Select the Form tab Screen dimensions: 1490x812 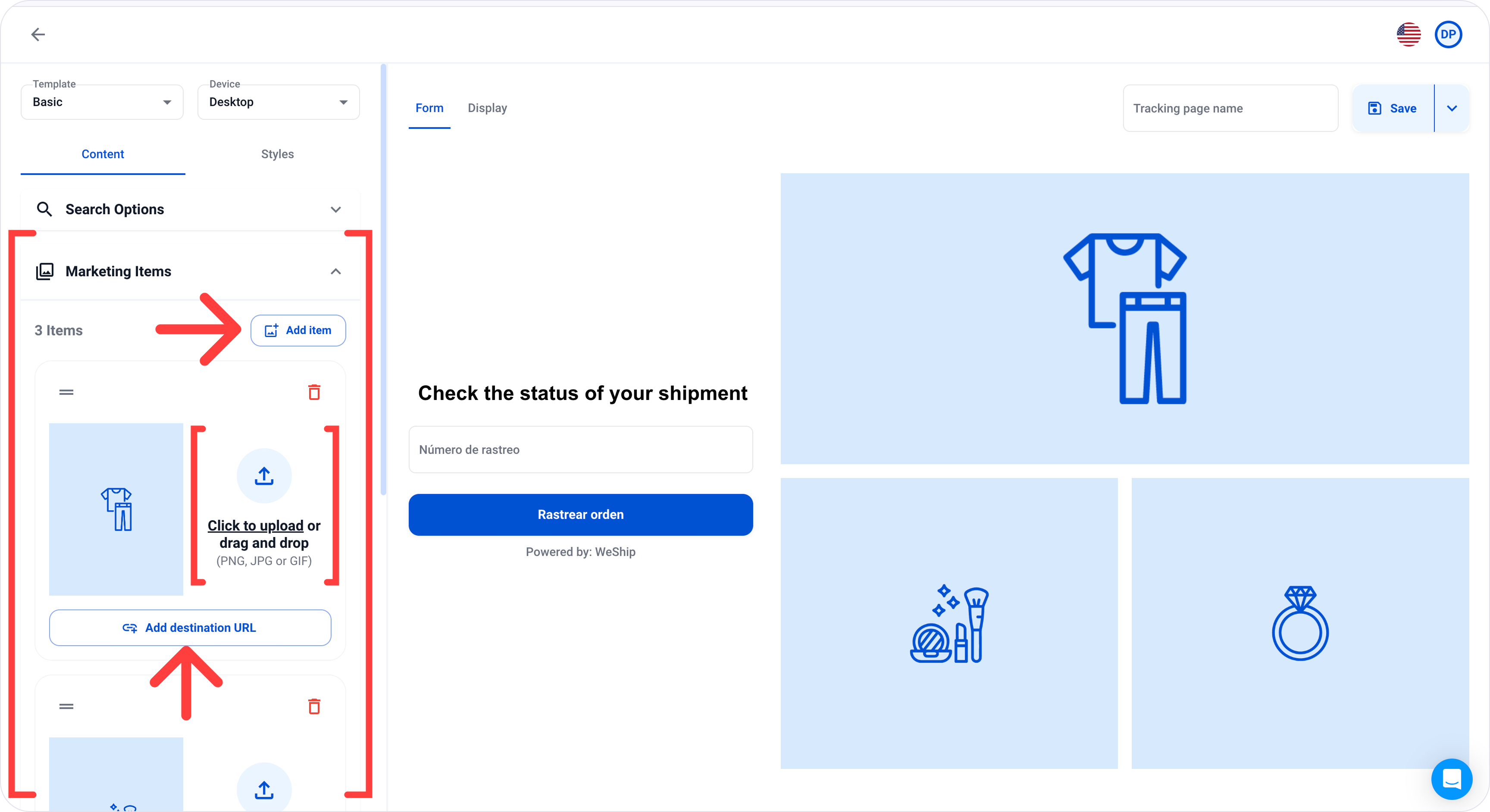[x=429, y=108]
